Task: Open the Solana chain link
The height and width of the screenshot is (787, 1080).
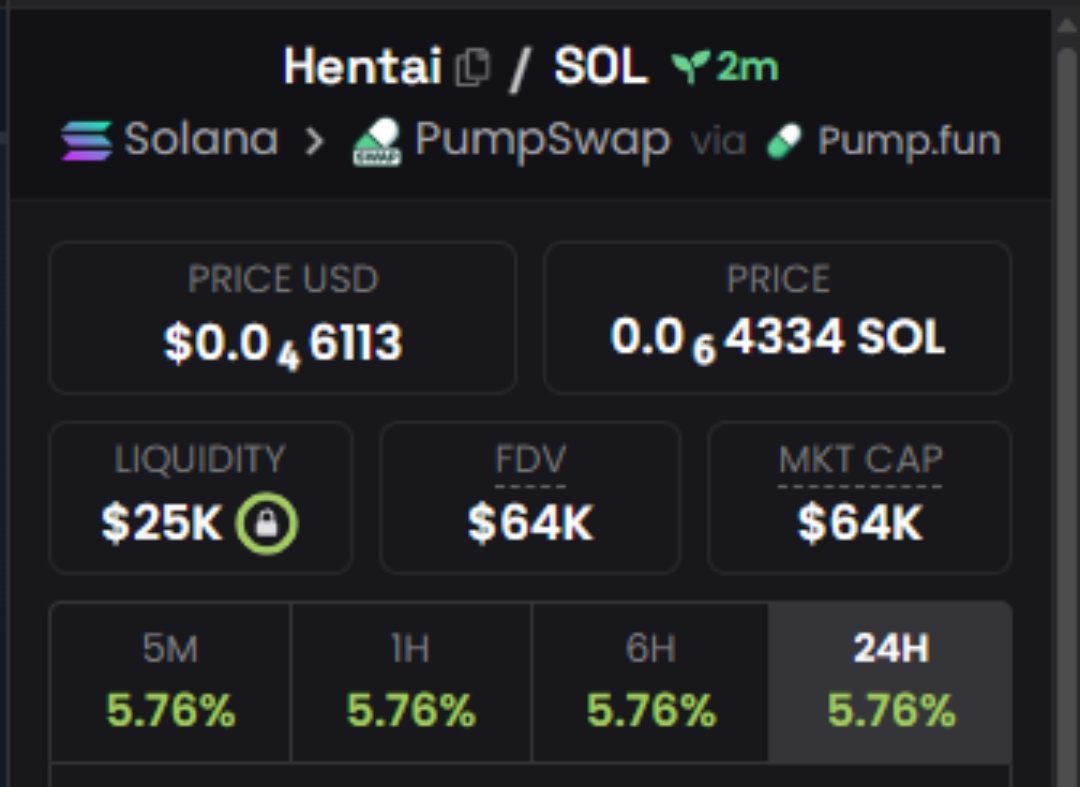Action: (x=201, y=140)
